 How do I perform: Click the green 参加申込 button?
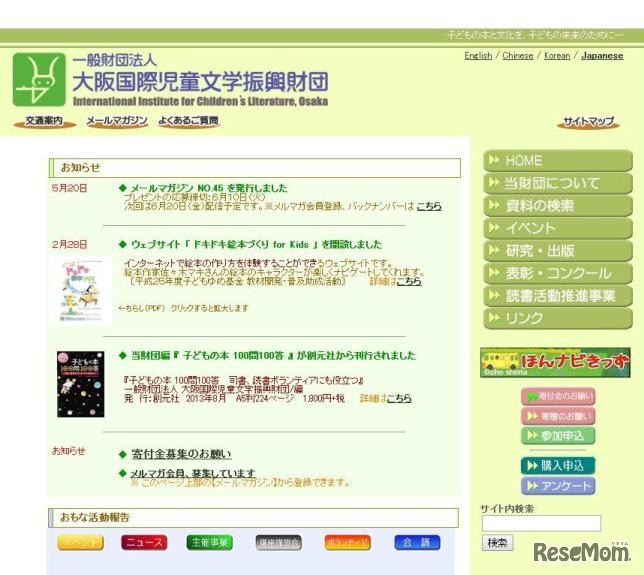(558, 436)
